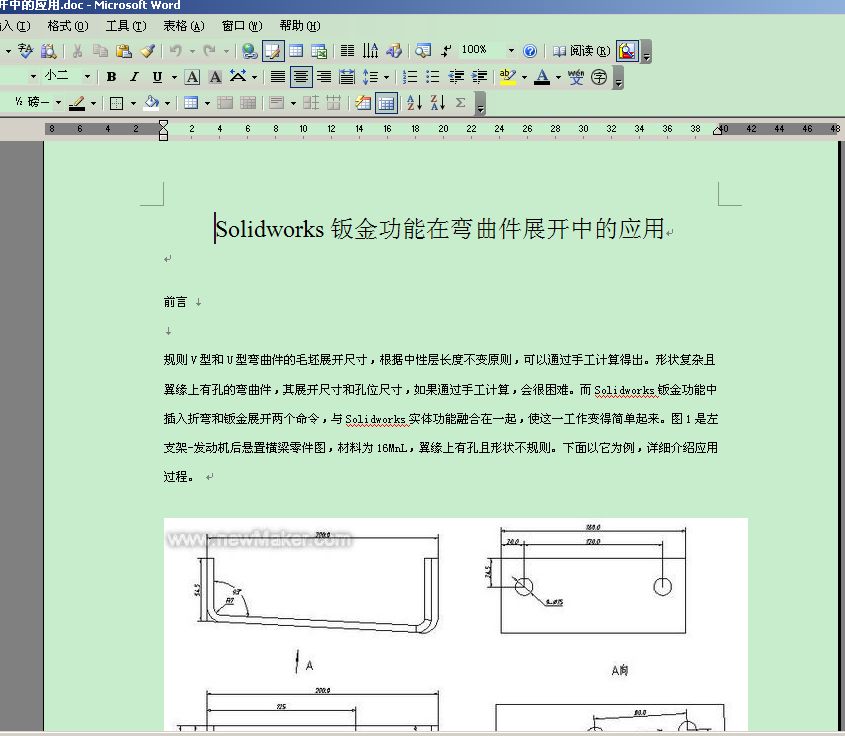Click the right indent marker on ruler
845x736 pixels.
click(717, 131)
